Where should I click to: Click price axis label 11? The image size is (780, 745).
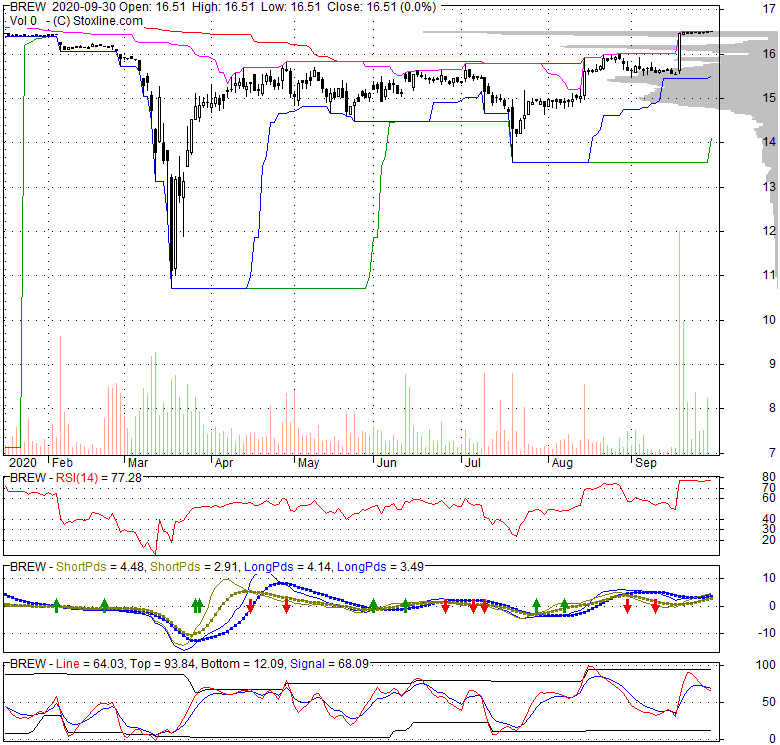769,275
